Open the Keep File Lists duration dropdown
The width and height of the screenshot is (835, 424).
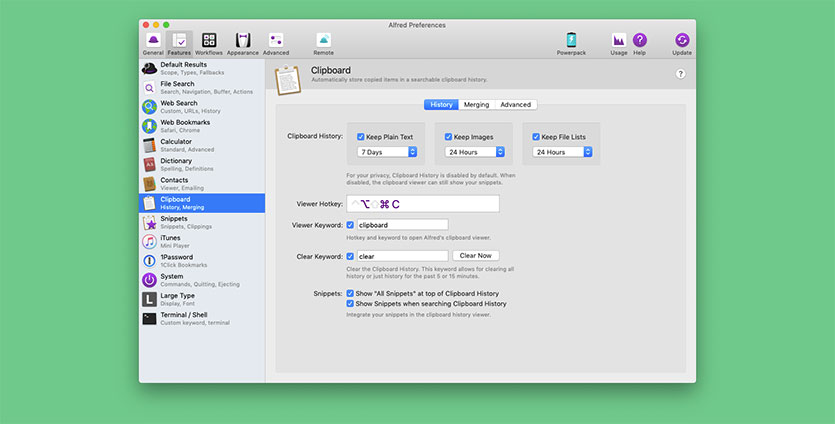[x=562, y=152]
